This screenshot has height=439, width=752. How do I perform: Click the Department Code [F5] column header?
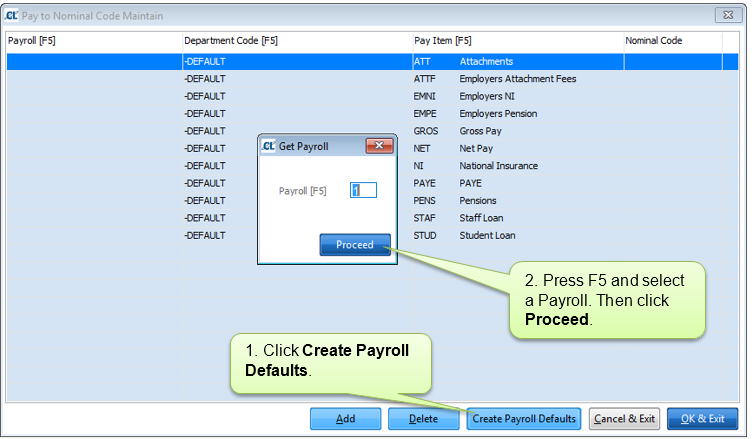point(295,41)
